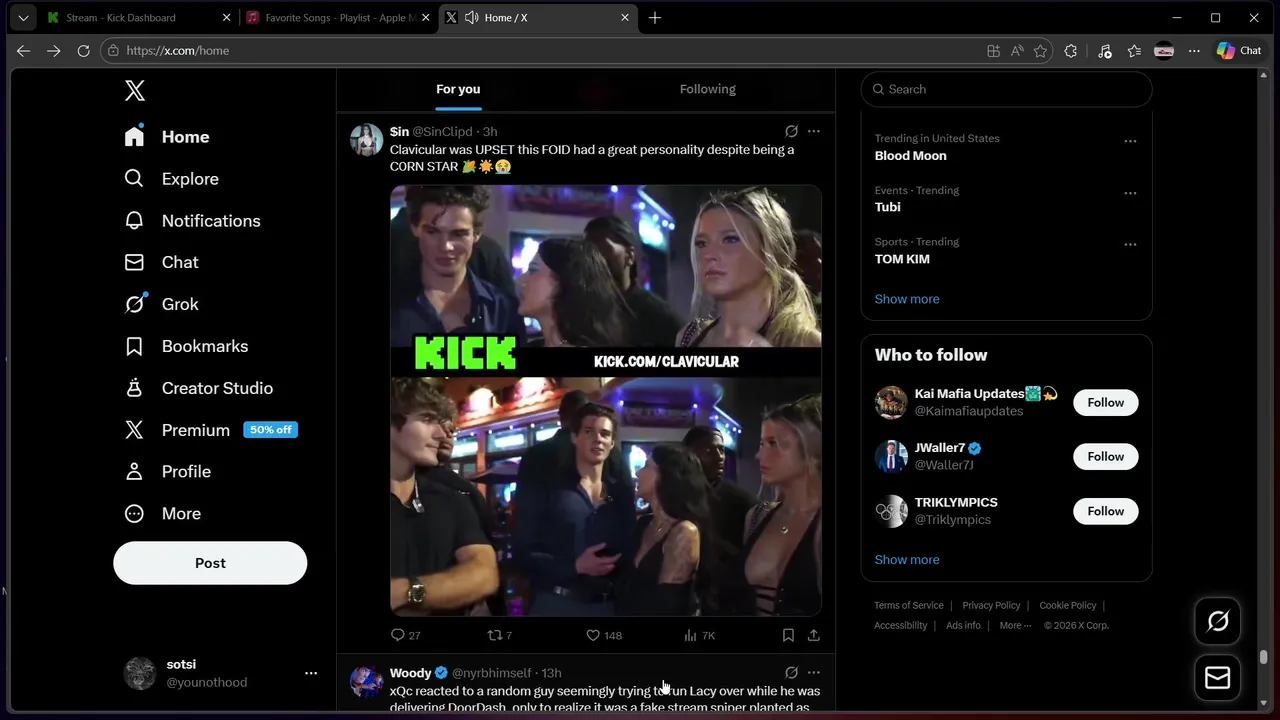
Task: Open Creator Studio
Action: pos(198,388)
